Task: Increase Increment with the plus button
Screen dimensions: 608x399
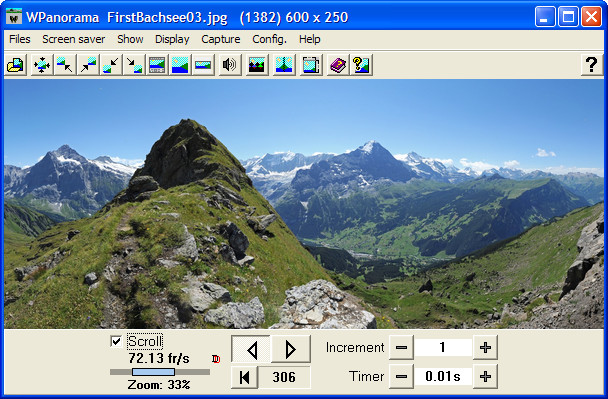Action: point(485,347)
